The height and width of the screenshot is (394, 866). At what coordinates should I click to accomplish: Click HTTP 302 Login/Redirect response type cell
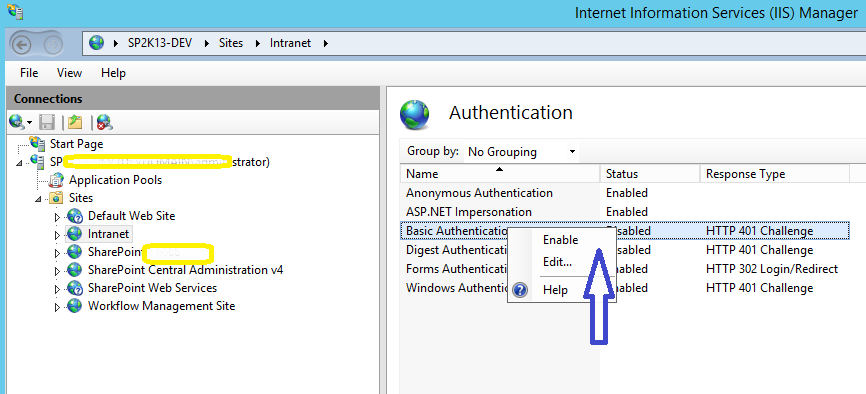click(x=772, y=269)
